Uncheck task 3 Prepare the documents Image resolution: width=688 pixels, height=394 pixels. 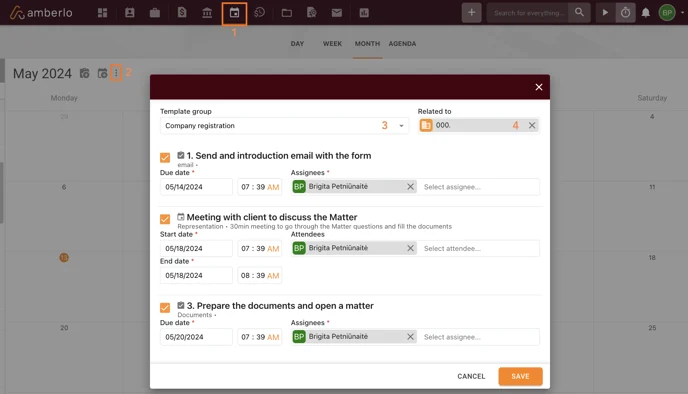coord(165,308)
